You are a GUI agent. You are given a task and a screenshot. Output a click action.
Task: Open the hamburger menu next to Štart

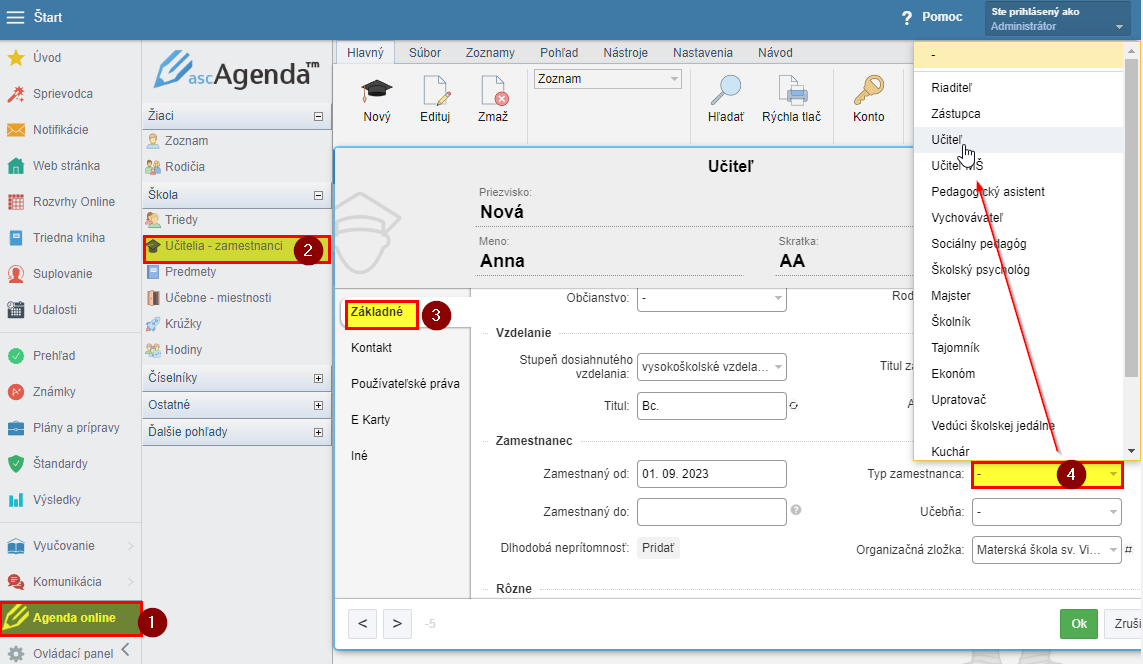click(x=16, y=17)
